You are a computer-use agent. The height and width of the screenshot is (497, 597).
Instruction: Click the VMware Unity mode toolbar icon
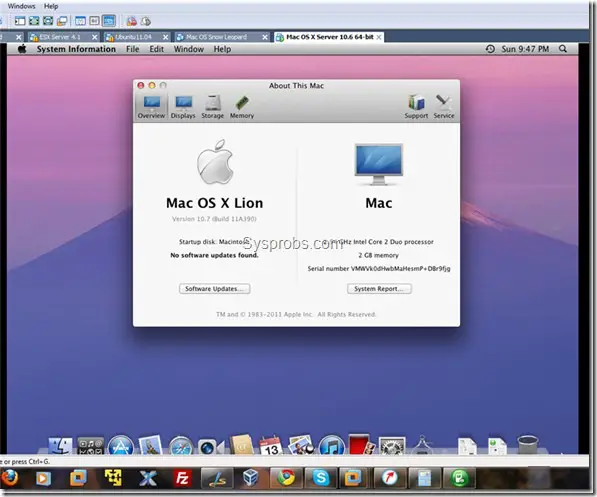48,21
